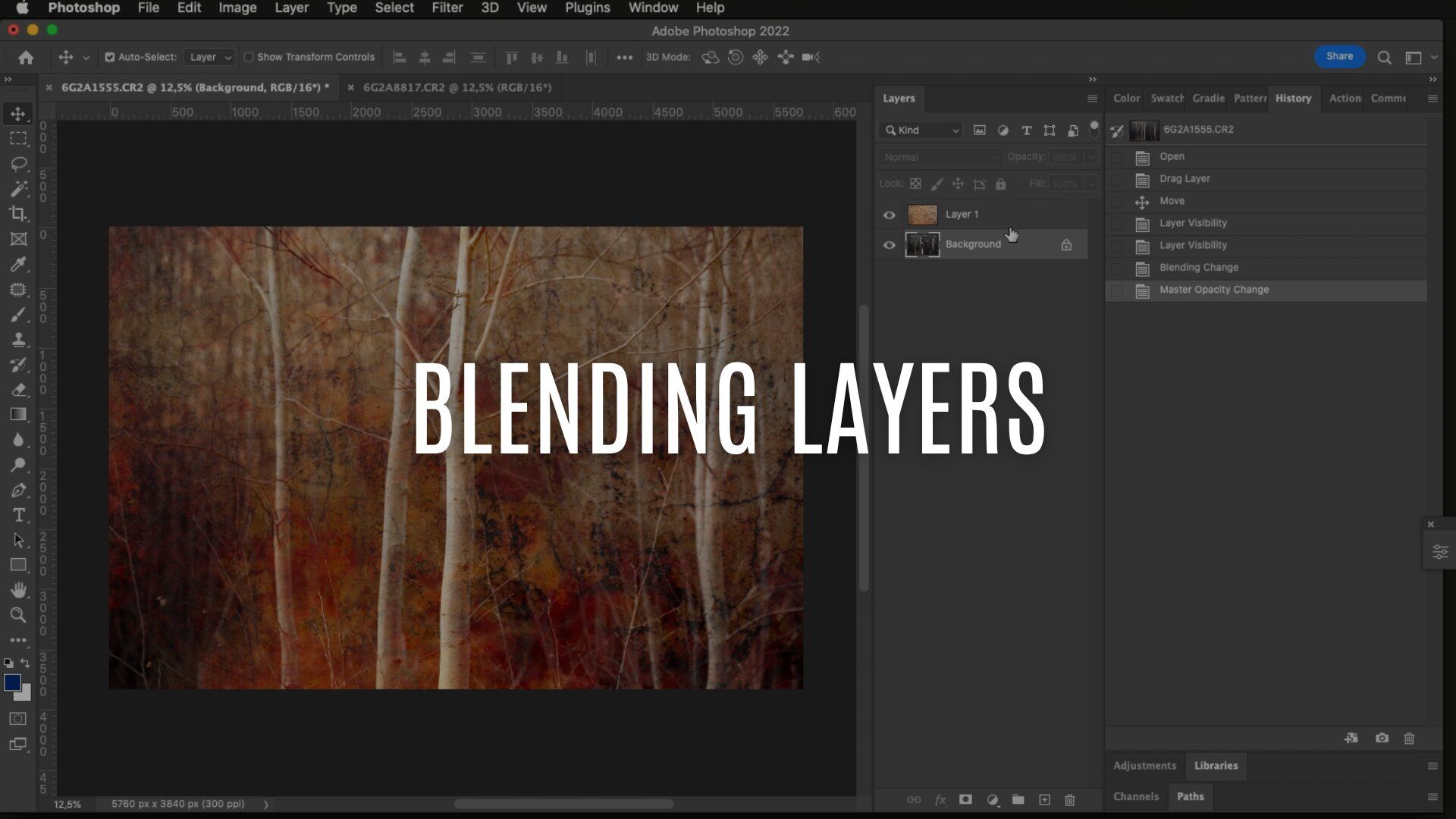Screen dimensions: 1456x819
Task: Delete layer using trash icon
Action: point(1069,799)
